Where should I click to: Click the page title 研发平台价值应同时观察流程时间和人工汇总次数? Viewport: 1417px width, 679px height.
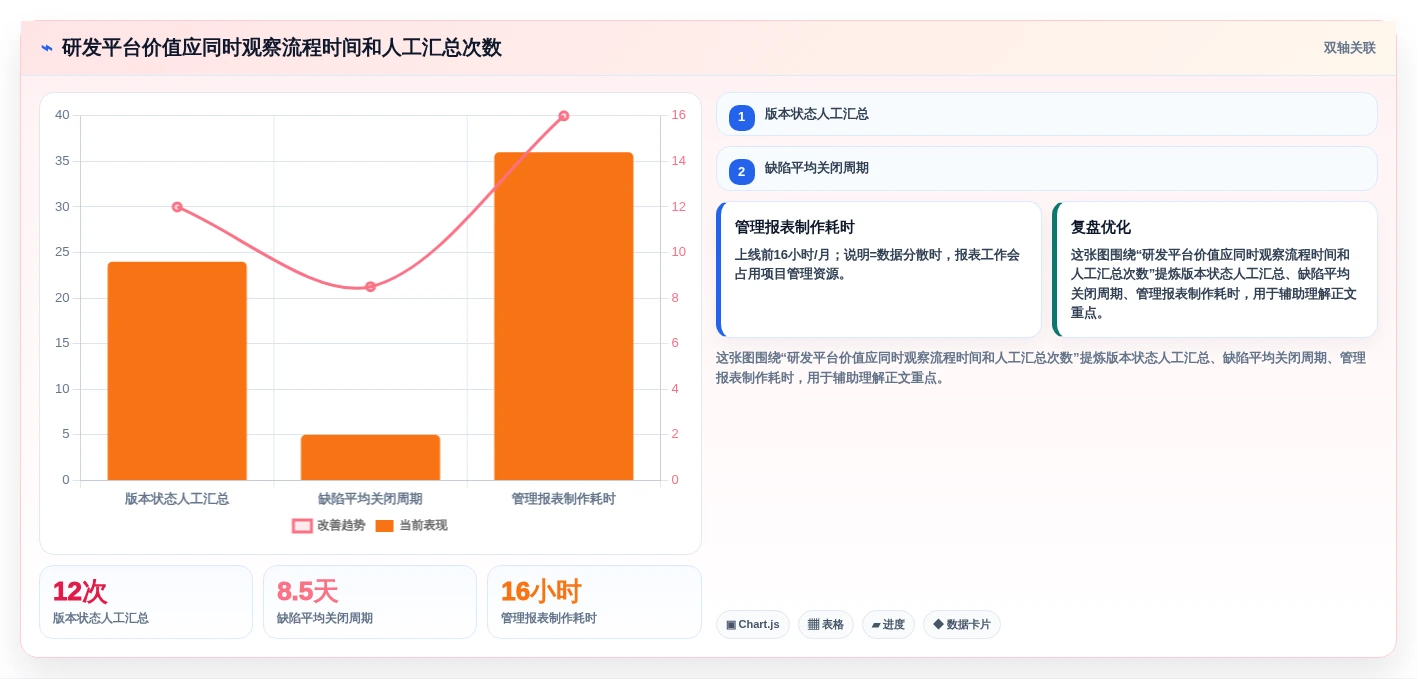[282, 48]
